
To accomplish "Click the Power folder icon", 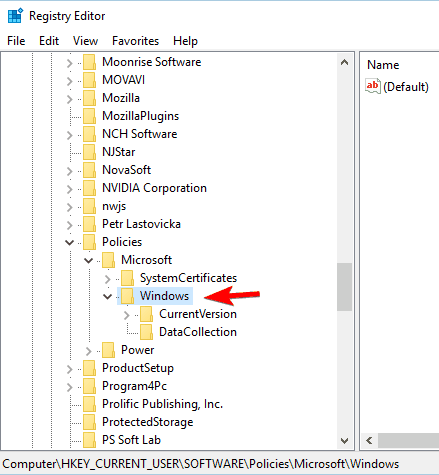I will click(x=108, y=350).
